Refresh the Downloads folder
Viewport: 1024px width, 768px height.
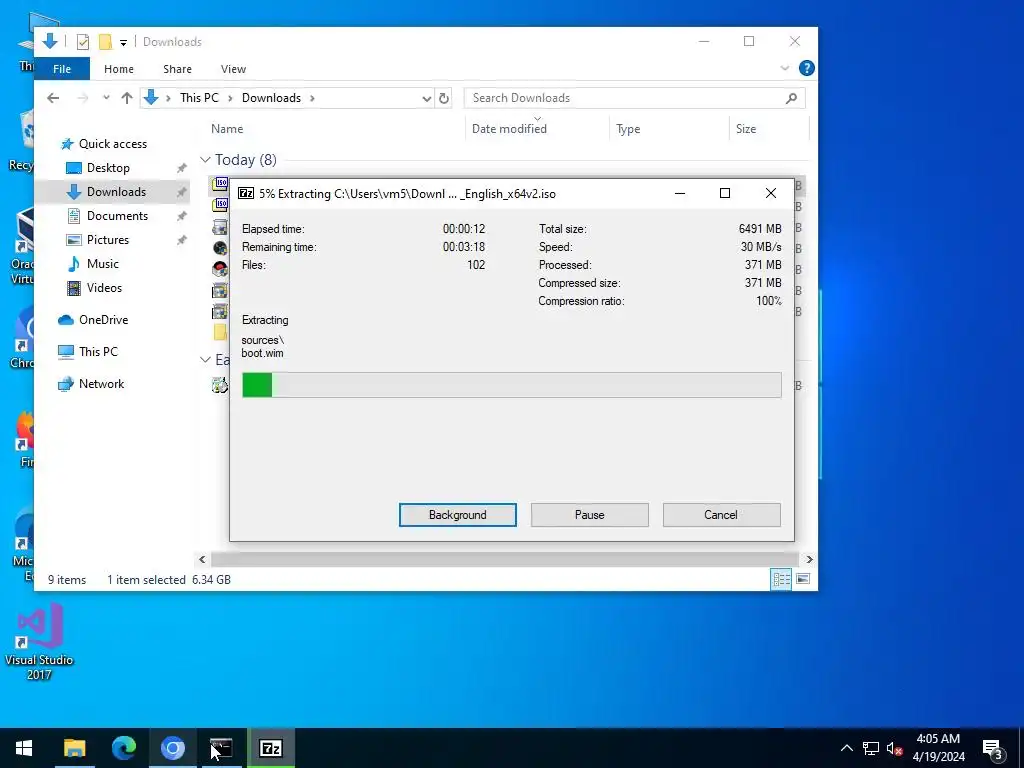point(444,99)
